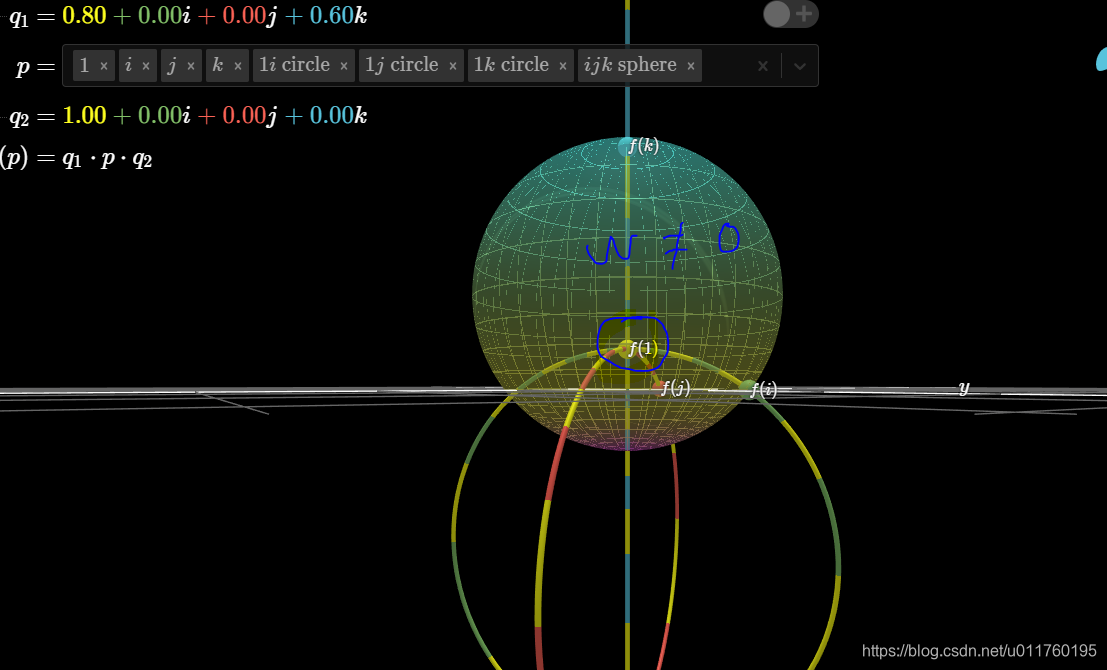Select the q2 real part 1.00

[84, 115]
